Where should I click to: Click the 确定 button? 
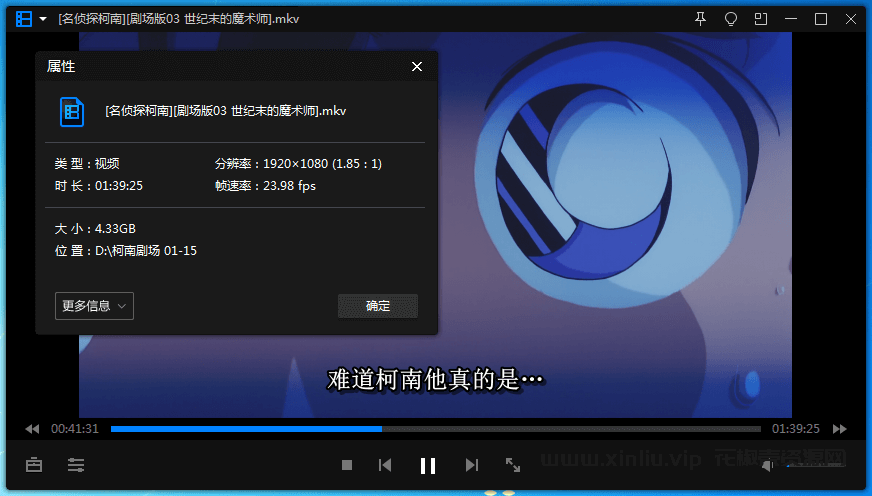coord(378,306)
